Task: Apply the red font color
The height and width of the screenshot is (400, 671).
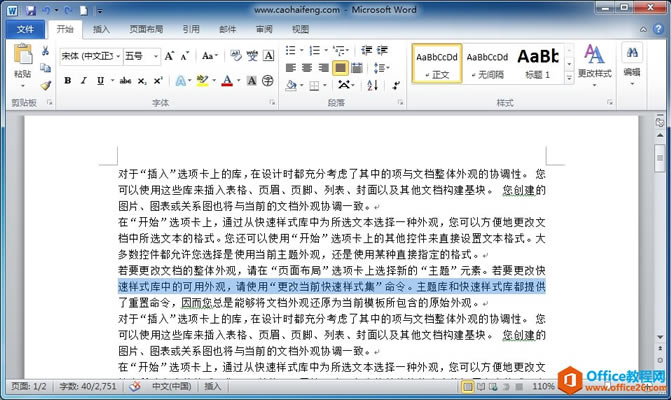Action: pyautogui.click(x=227, y=80)
